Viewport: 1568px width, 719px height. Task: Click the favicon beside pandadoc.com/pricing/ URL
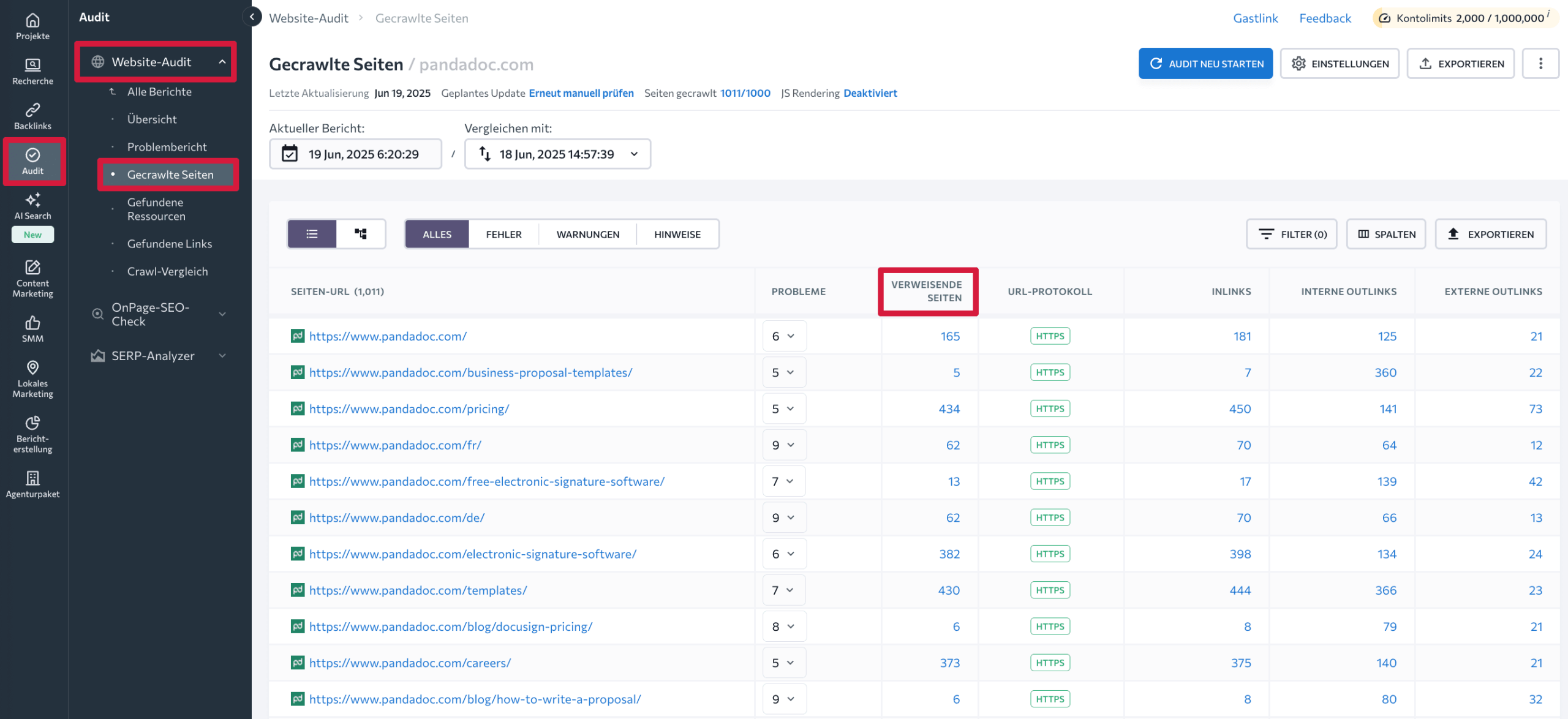coord(298,408)
